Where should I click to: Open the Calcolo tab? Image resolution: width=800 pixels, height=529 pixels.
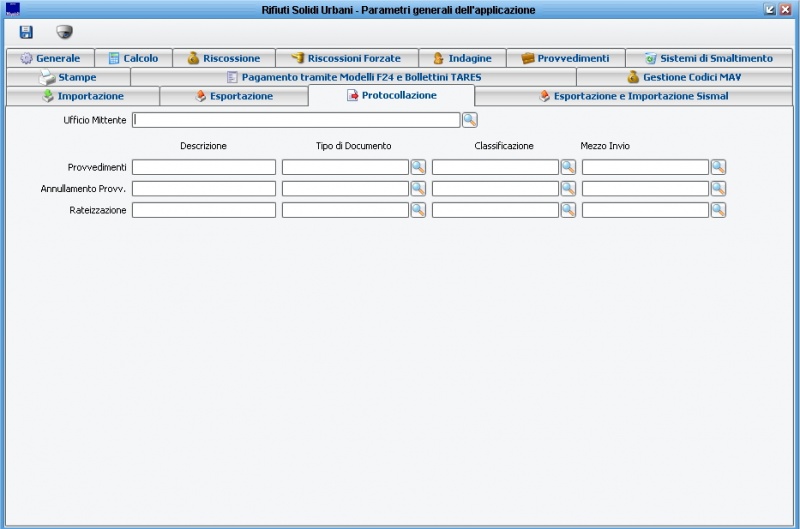click(134, 58)
